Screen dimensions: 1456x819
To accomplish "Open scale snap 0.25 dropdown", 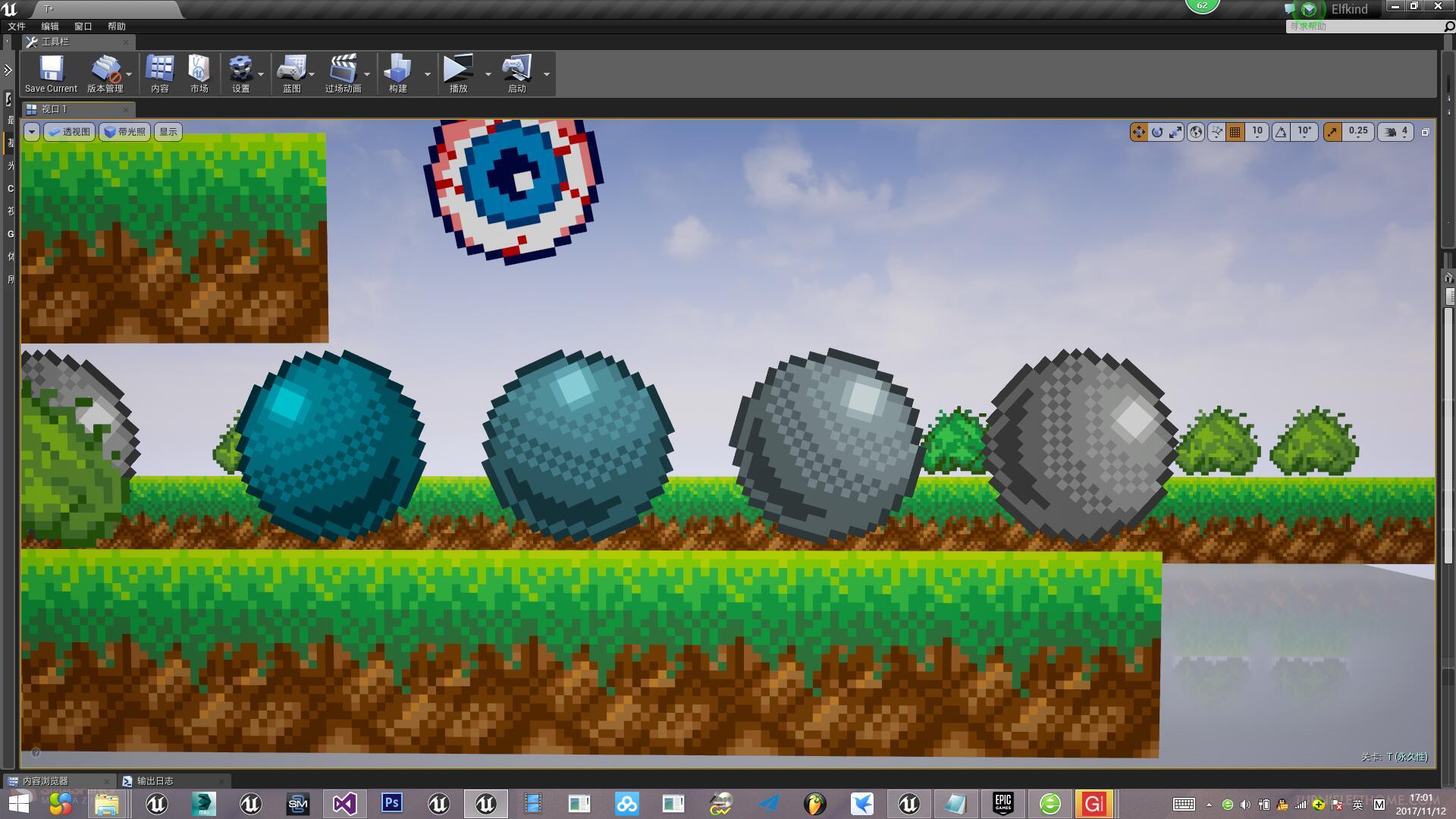I will (x=1358, y=132).
